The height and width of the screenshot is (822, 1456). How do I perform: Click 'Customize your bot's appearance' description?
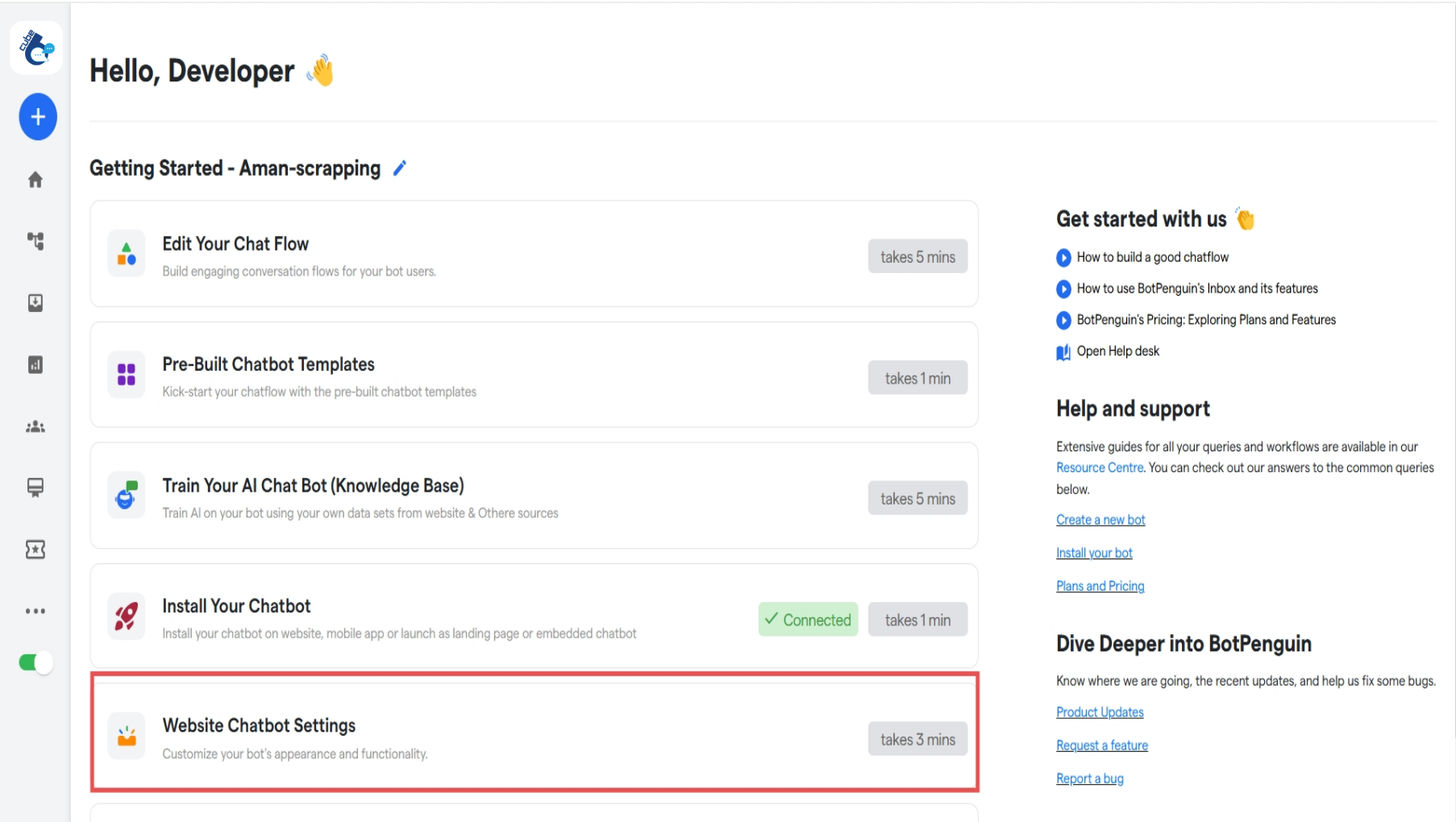coord(295,754)
